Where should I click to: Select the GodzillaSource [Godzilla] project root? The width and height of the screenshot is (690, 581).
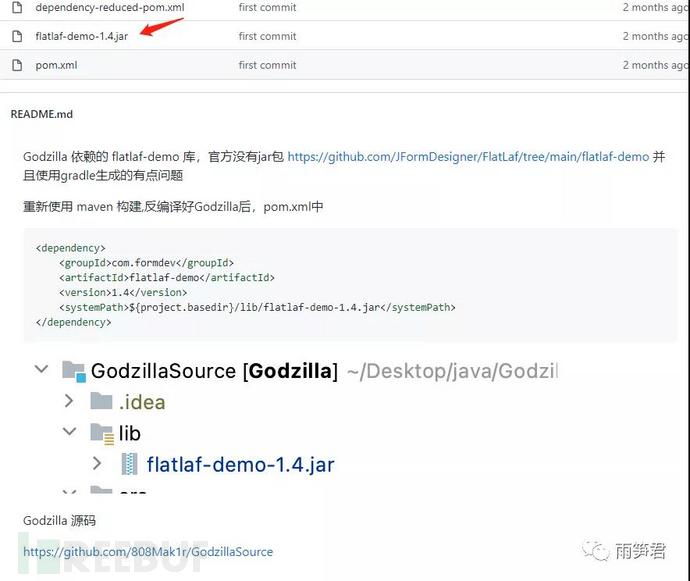pos(214,371)
